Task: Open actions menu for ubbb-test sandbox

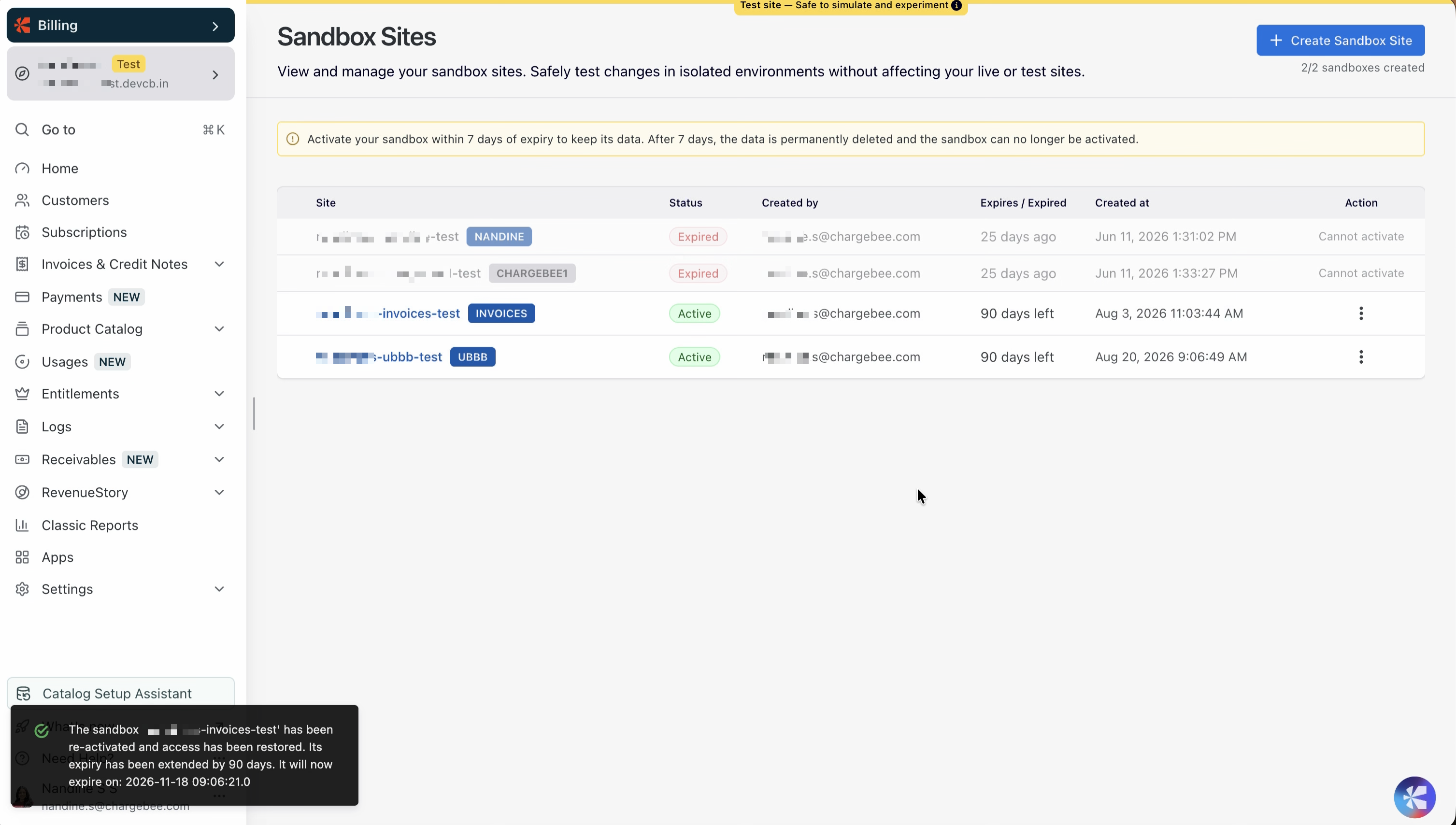Action: point(1361,357)
